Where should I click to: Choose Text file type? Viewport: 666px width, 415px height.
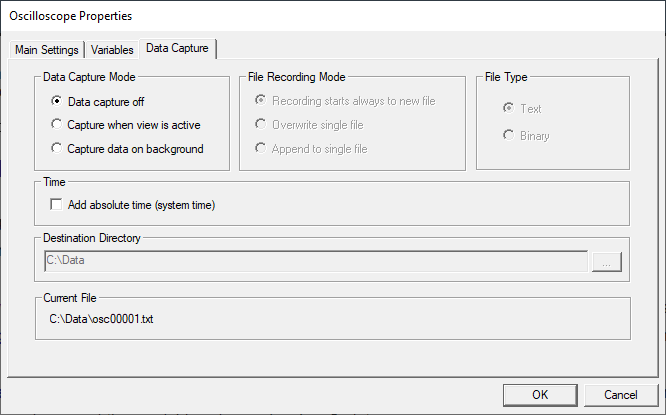coord(509,108)
